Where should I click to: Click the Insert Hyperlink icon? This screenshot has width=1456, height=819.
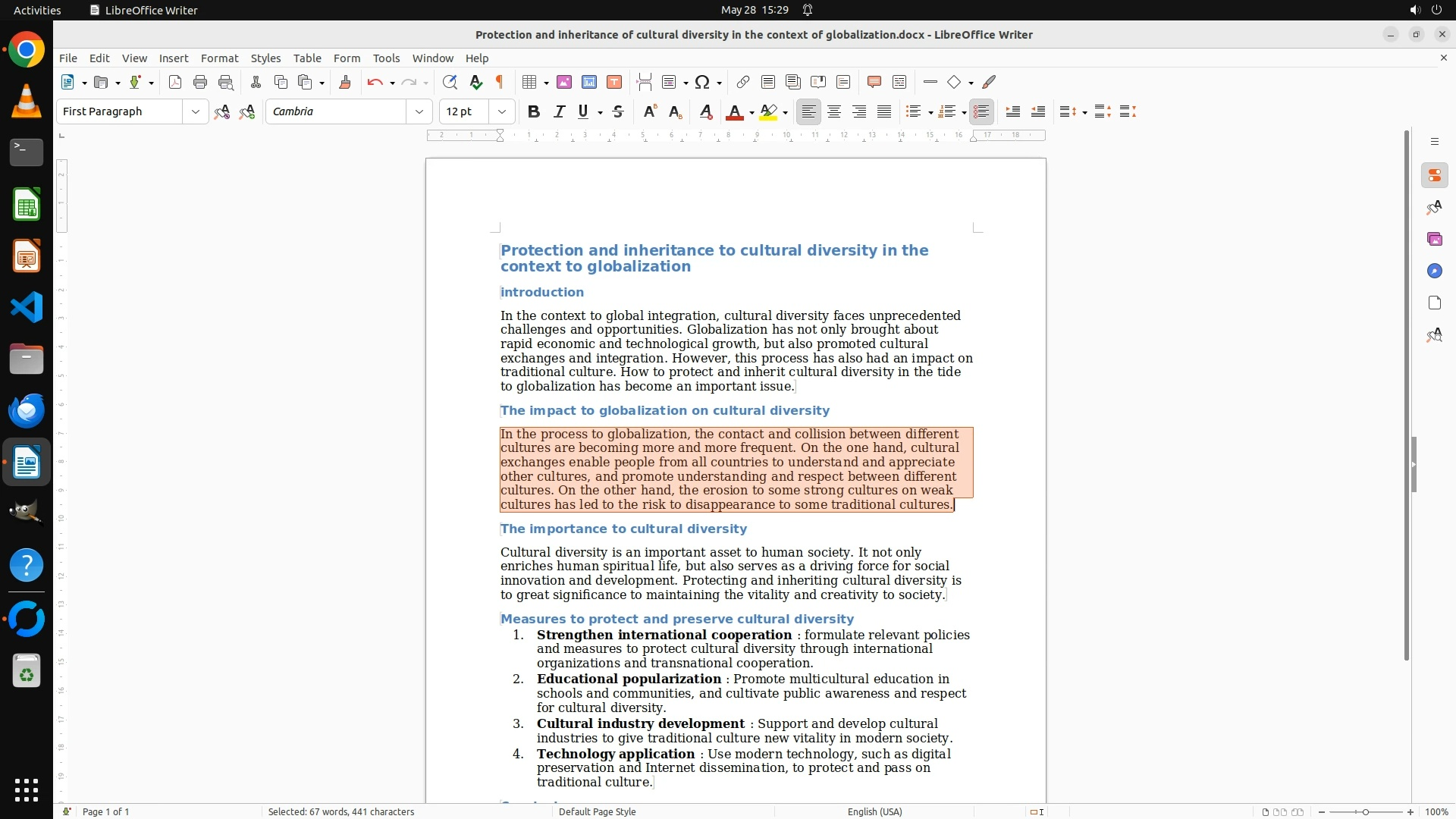pyautogui.click(x=743, y=82)
